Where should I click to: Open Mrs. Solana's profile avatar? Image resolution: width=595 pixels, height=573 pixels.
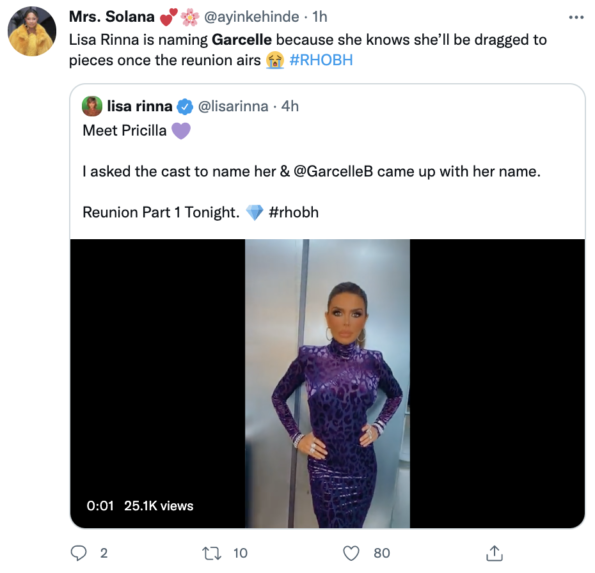click(x=32, y=31)
